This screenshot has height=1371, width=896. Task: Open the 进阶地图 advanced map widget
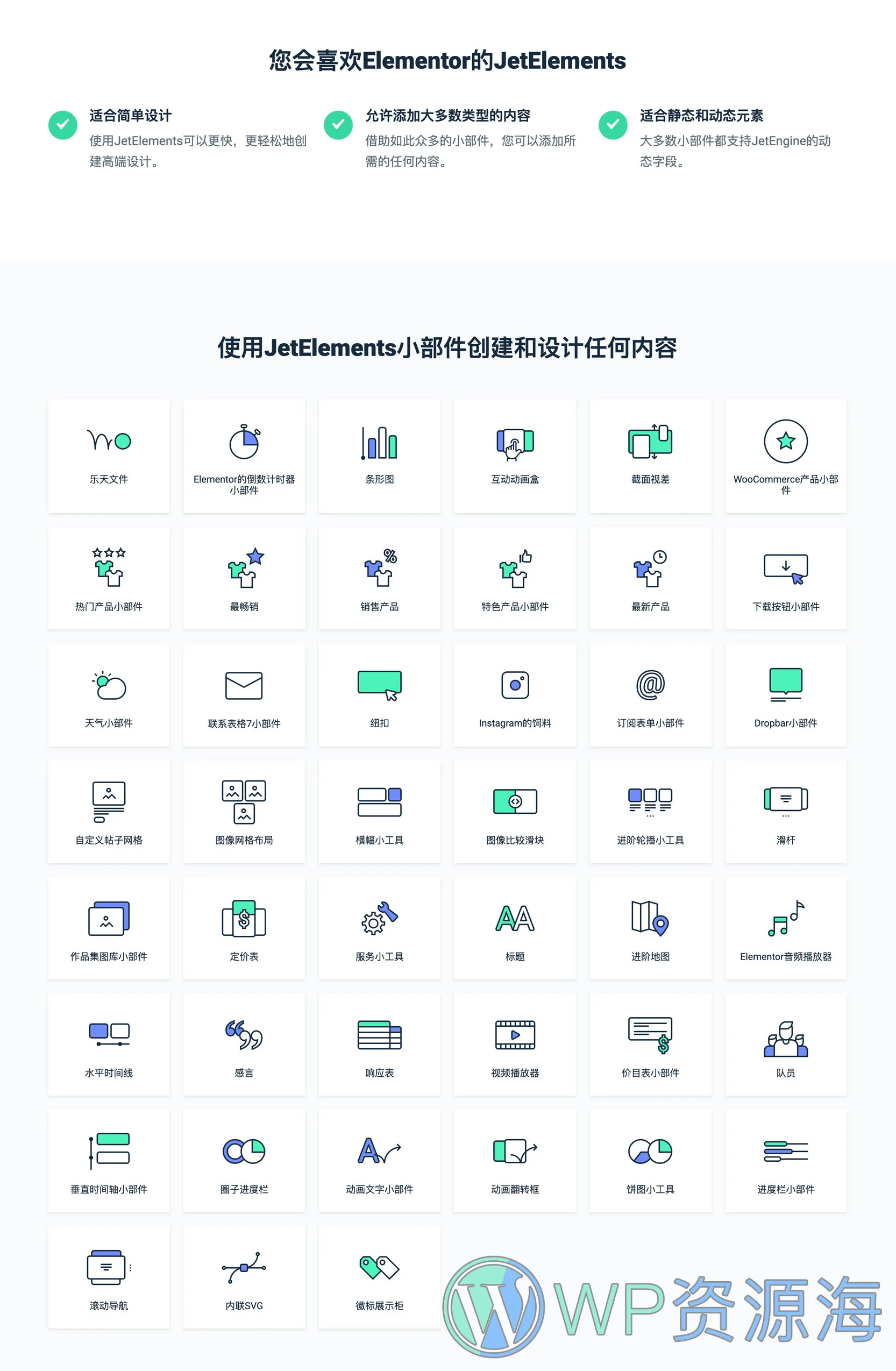coord(650,927)
